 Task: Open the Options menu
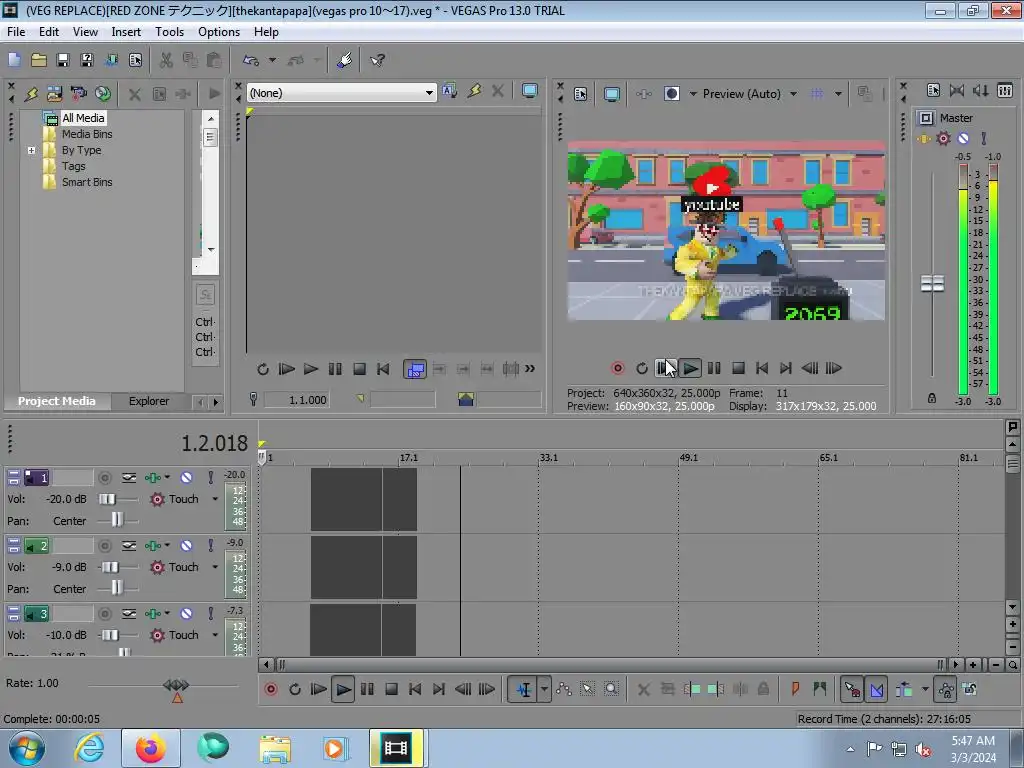click(219, 32)
